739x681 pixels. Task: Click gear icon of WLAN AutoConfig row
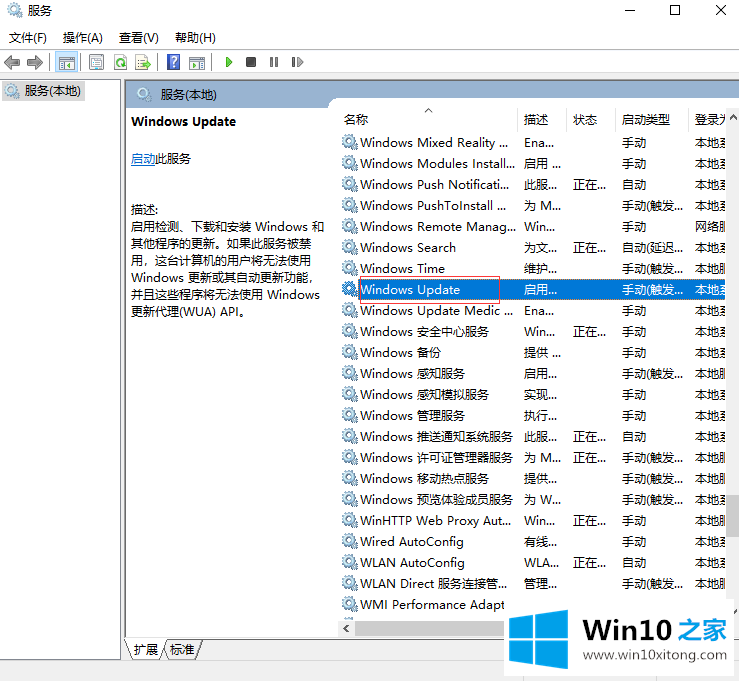[x=349, y=562]
